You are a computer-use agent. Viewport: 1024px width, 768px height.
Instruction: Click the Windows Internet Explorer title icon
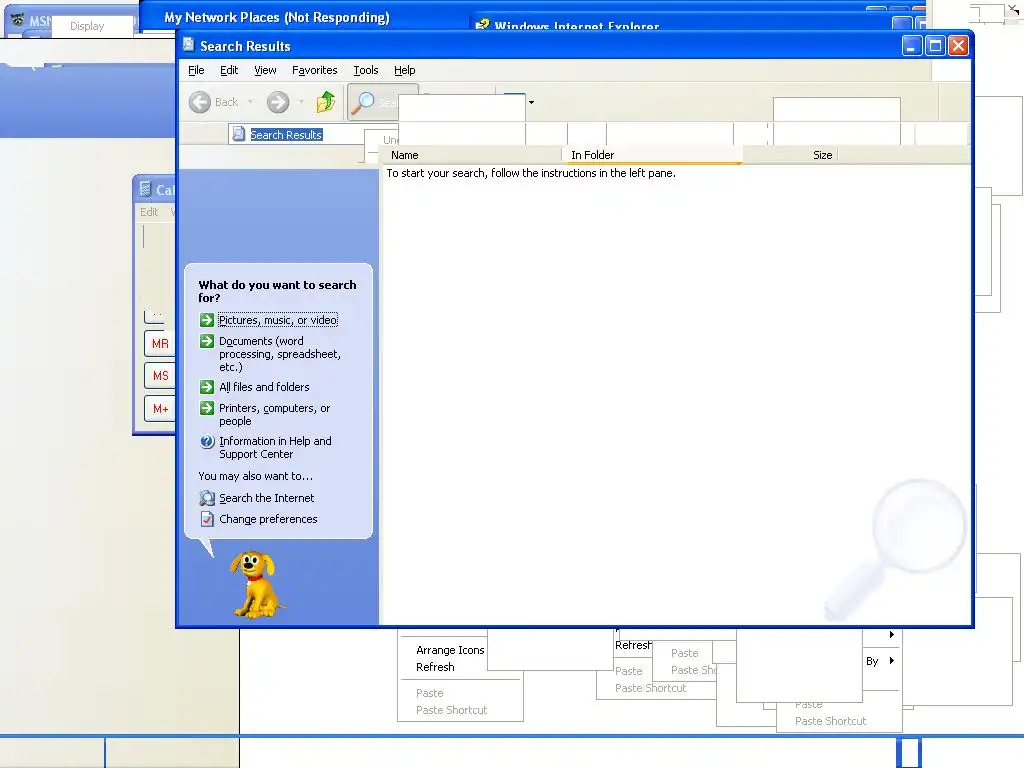482,26
